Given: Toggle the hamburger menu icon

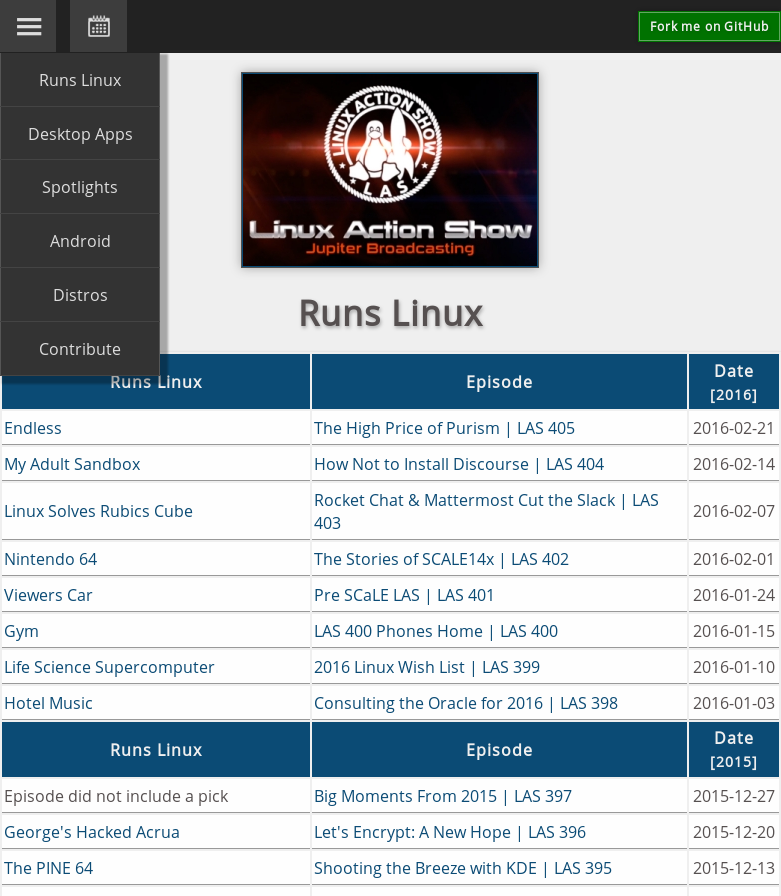Looking at the screenshot, I should click(x=28, y=26).
